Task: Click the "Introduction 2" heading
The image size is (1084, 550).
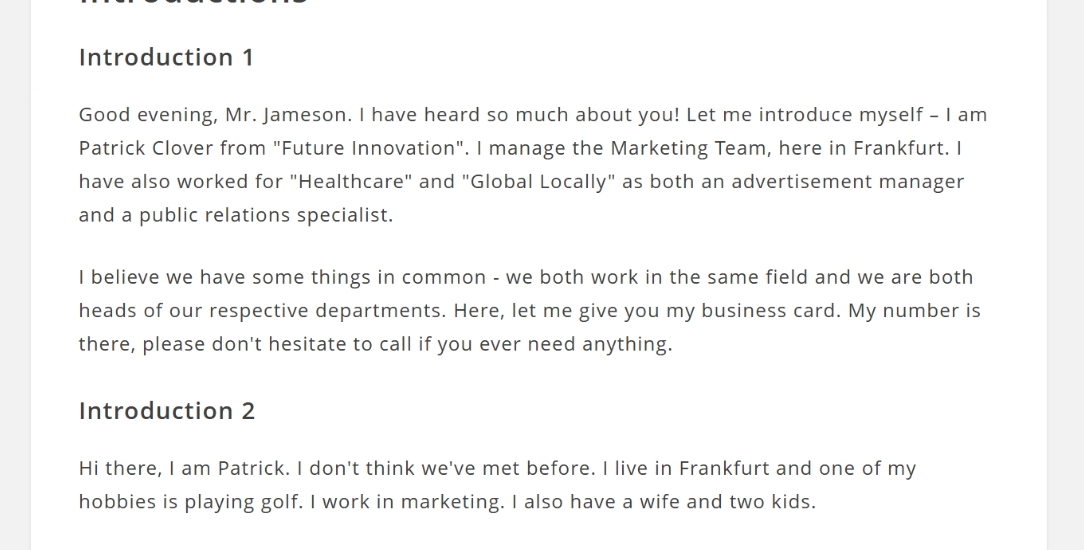Action: [x=167, y=411]
